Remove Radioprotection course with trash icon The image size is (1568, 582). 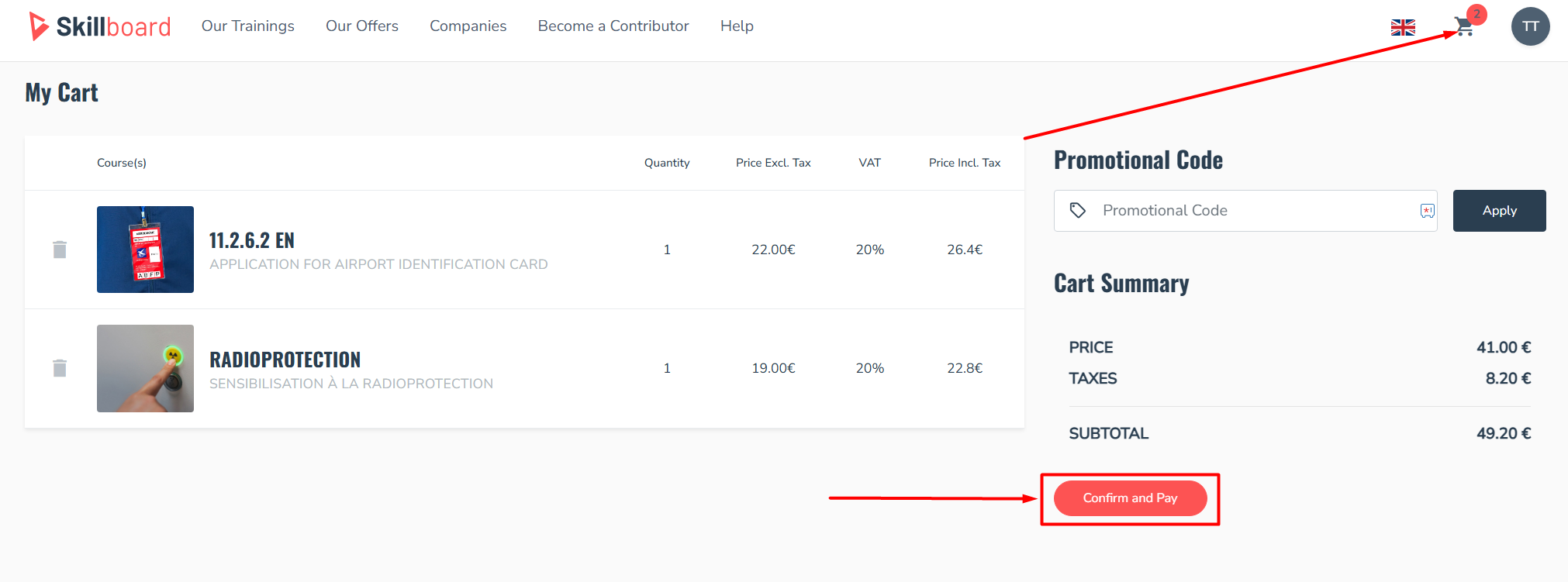tap(60, 368)
